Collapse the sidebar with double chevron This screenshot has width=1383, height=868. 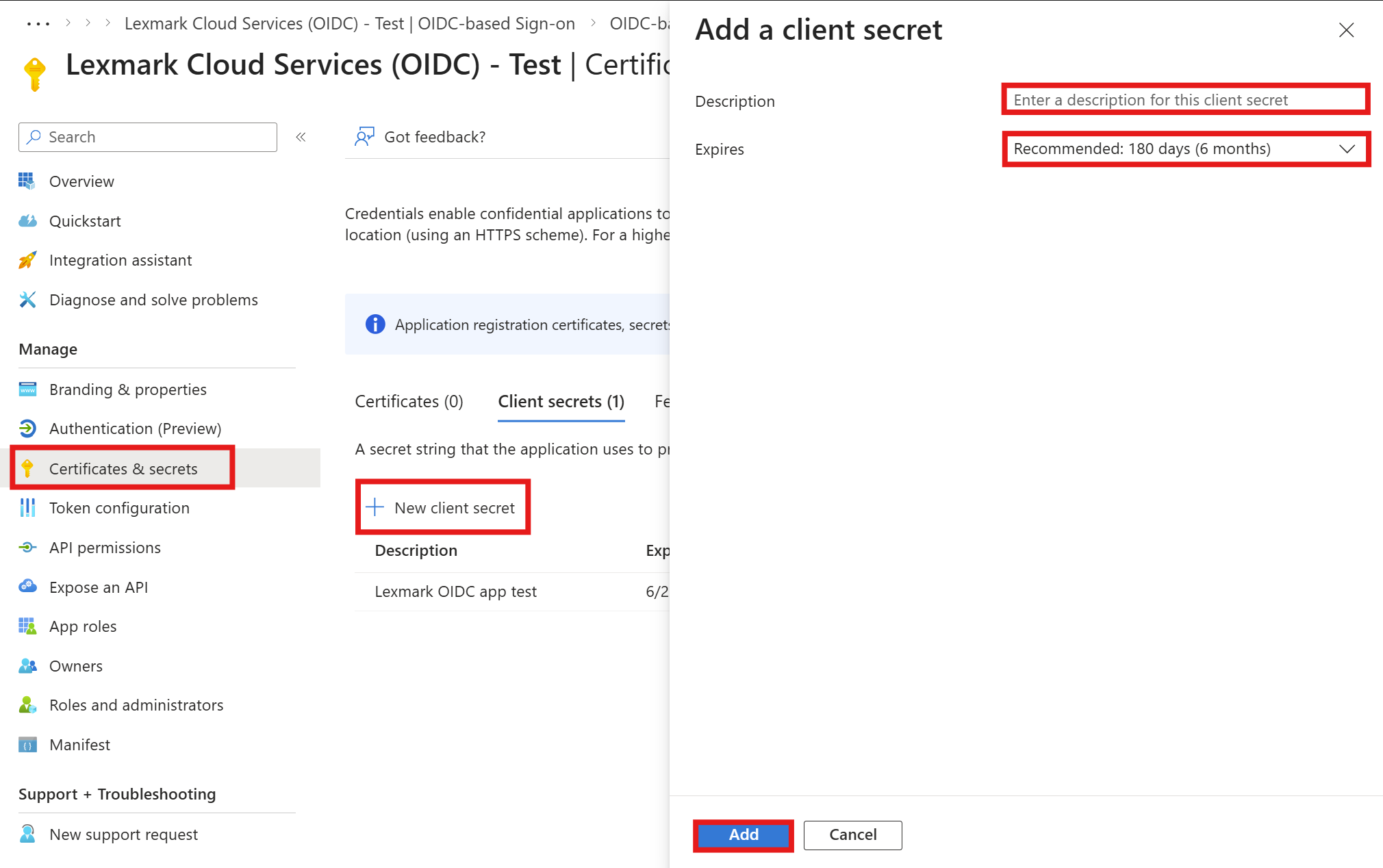pyautogui.click(x=301, y=137)
